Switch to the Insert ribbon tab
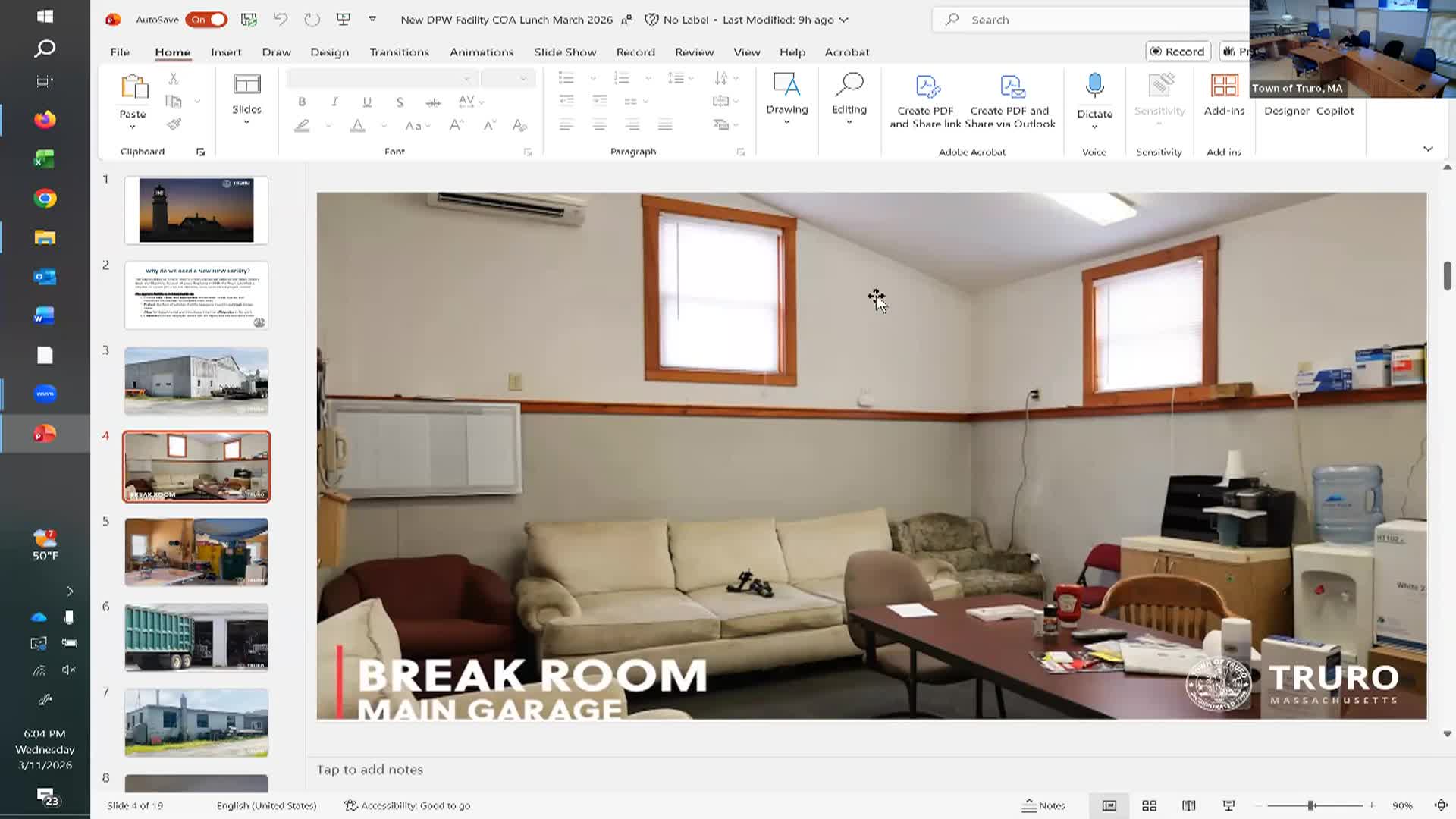The width and height of the screenshot is (1456, 819). click(x=224, y=52)
